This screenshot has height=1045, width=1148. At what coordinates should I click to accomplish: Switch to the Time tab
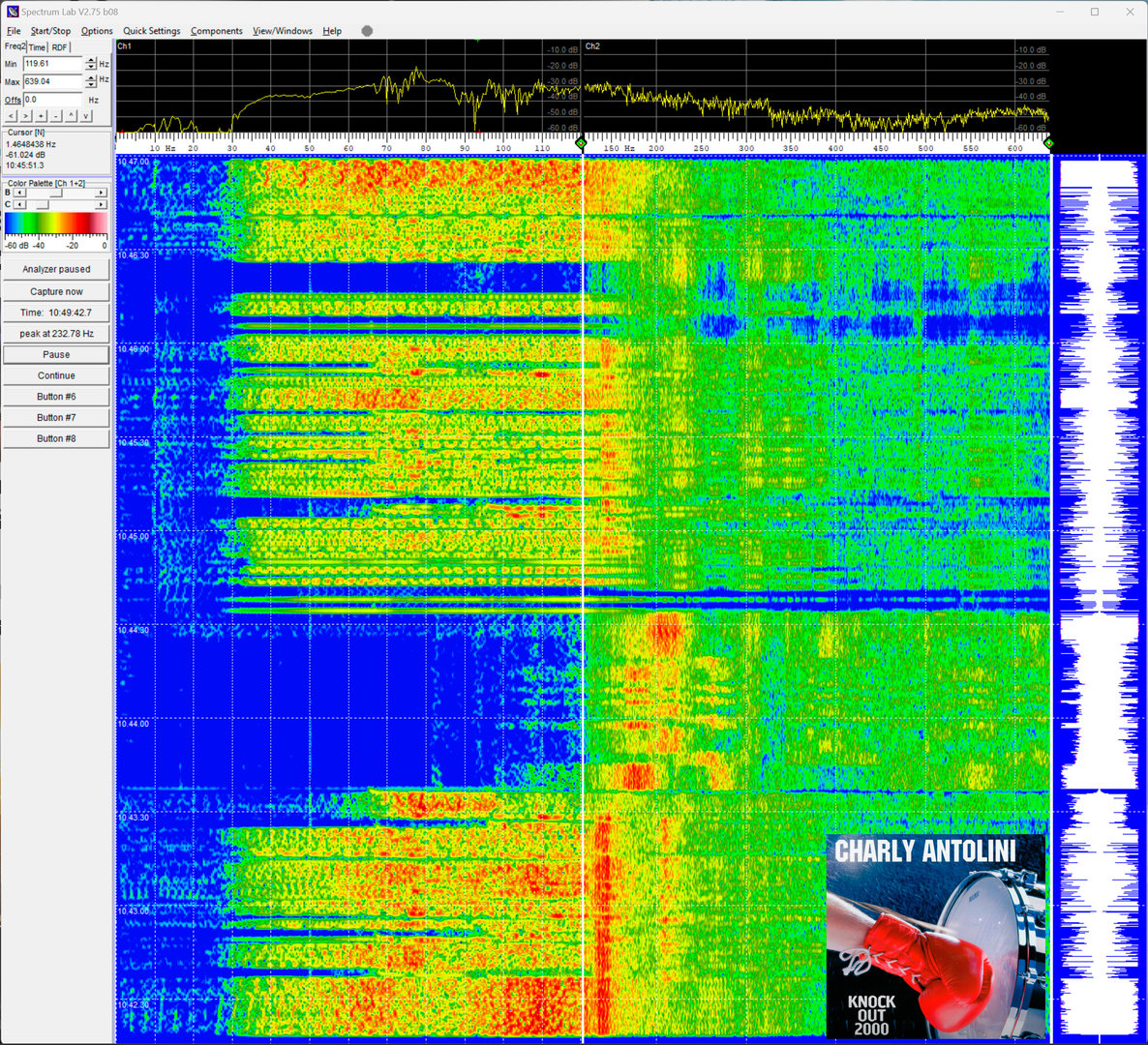[x=37, y=47]
